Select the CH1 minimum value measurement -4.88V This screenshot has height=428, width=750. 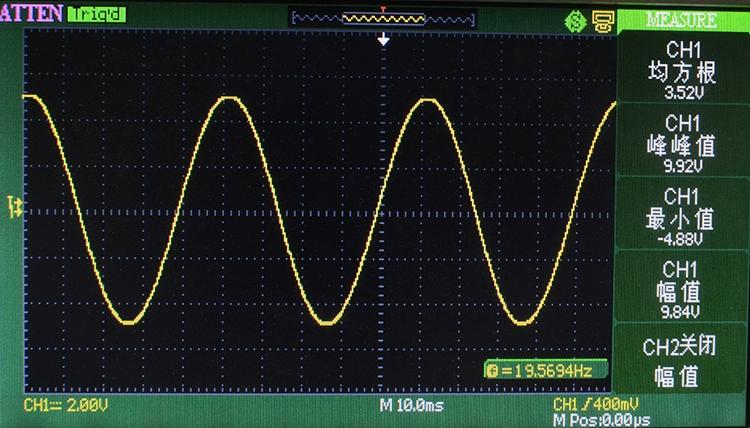pos(681,216)
